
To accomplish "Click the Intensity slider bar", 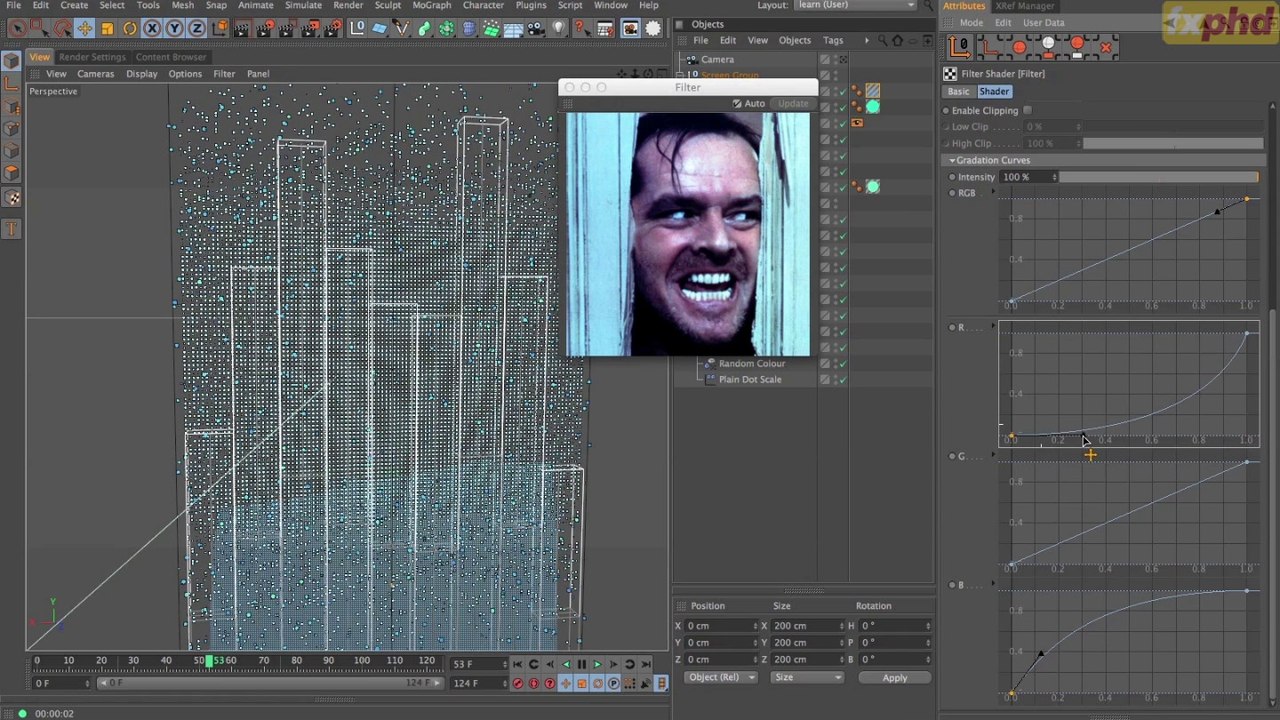I will pos(1160,177).
